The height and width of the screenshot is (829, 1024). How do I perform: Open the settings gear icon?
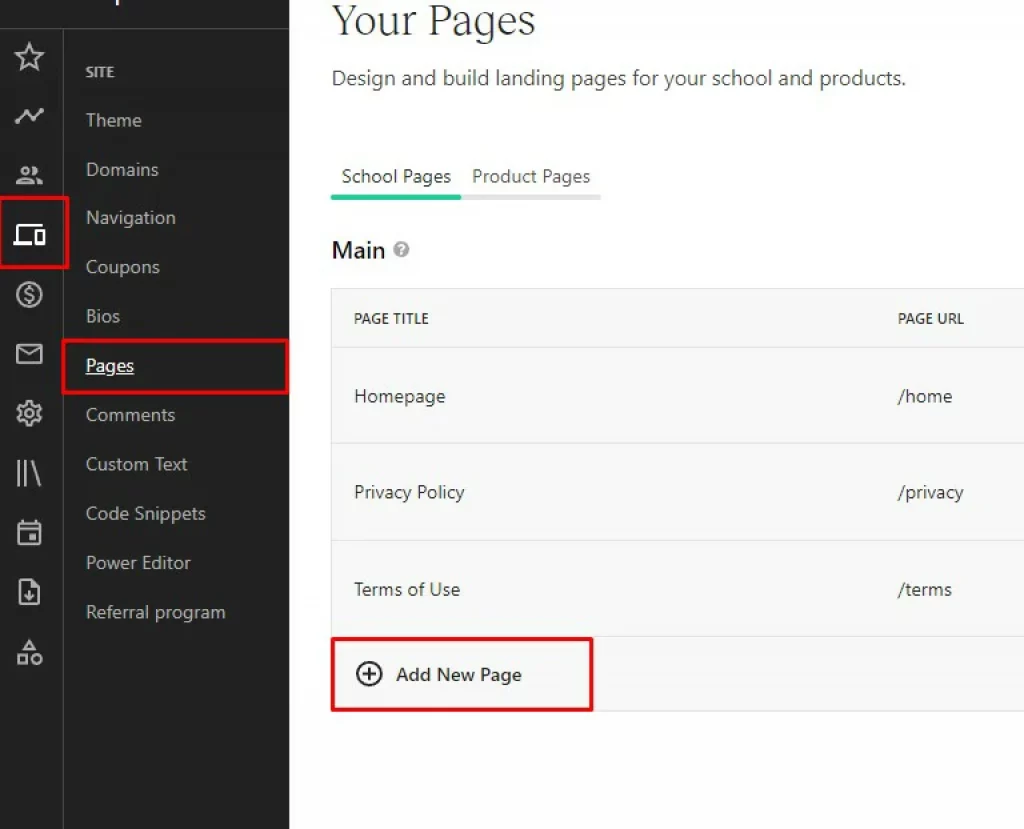point(30,413)
